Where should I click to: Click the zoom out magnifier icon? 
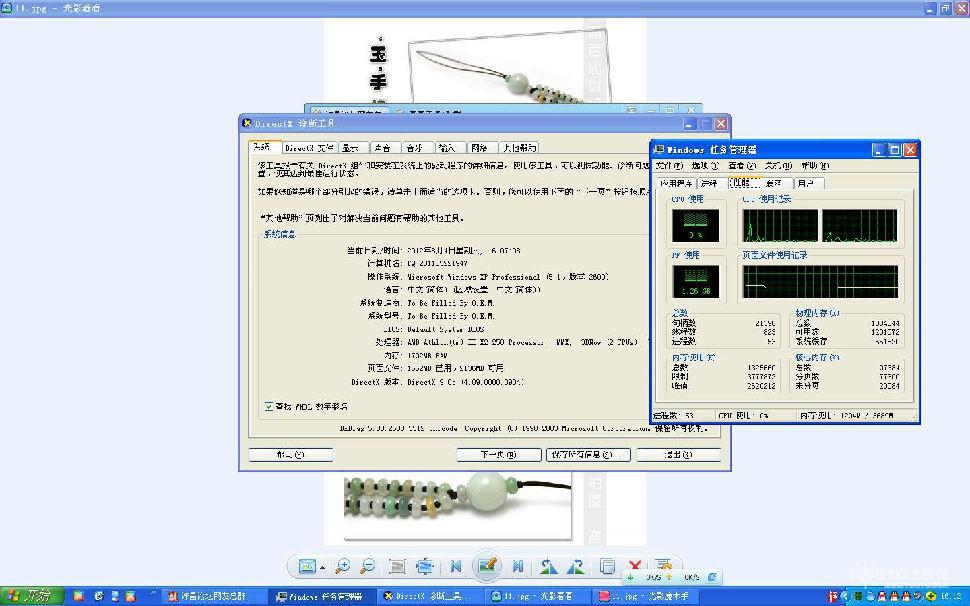[x=367, y=566]
